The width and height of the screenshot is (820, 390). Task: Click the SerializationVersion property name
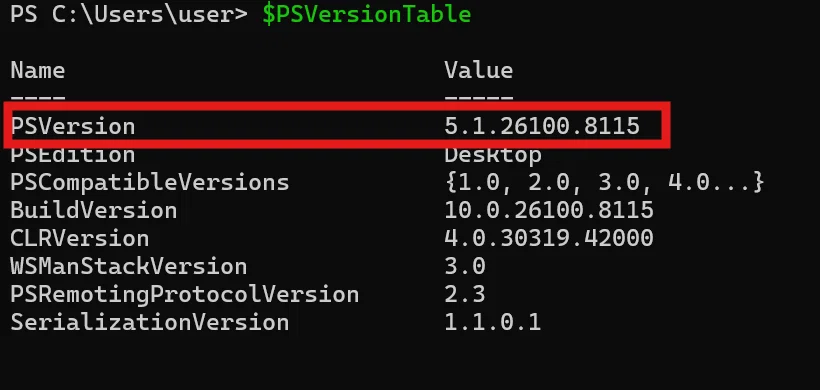point(150,323)
